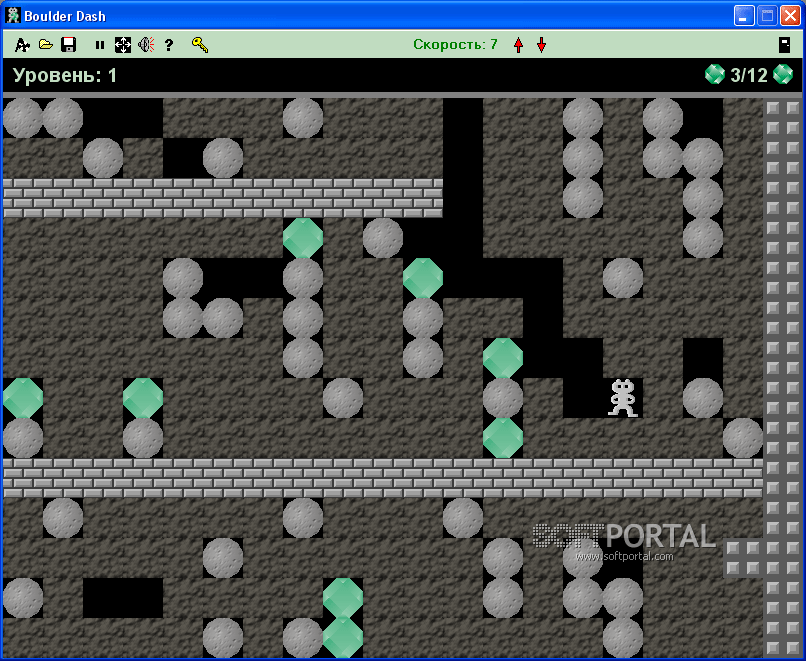Open help with the question mark icon
The width and height of the screenshot is (806, 661).
coord(169,45)
